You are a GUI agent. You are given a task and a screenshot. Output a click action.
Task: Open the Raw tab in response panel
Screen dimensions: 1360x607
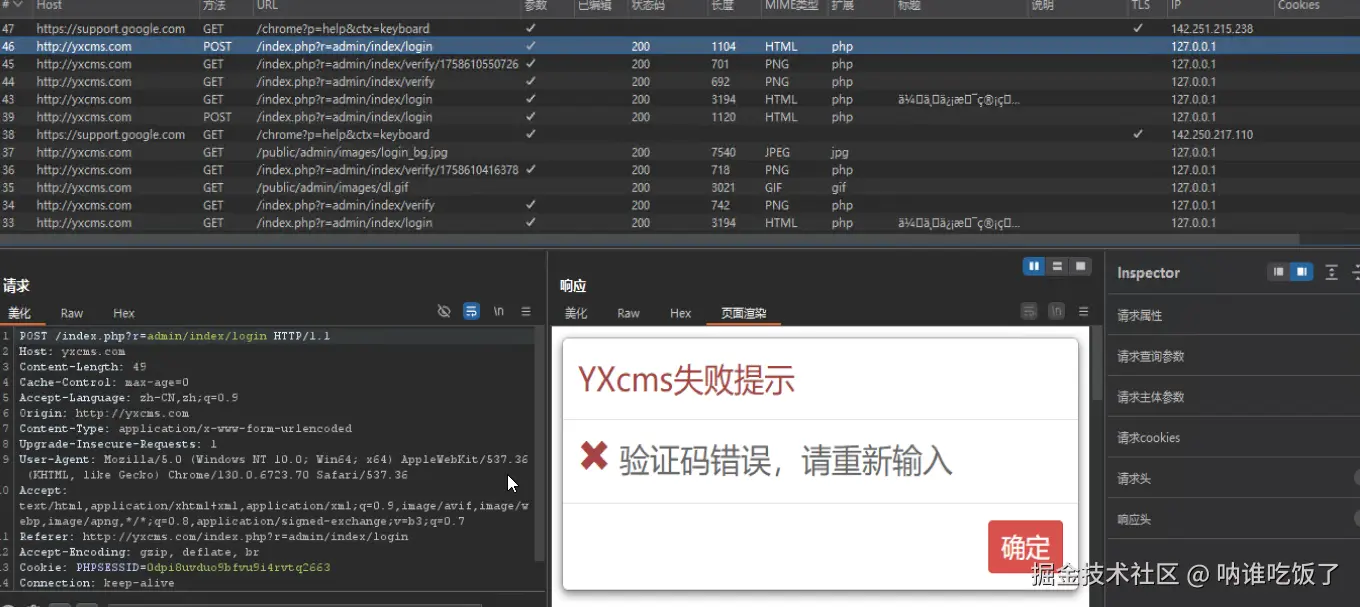coord(628,313)
